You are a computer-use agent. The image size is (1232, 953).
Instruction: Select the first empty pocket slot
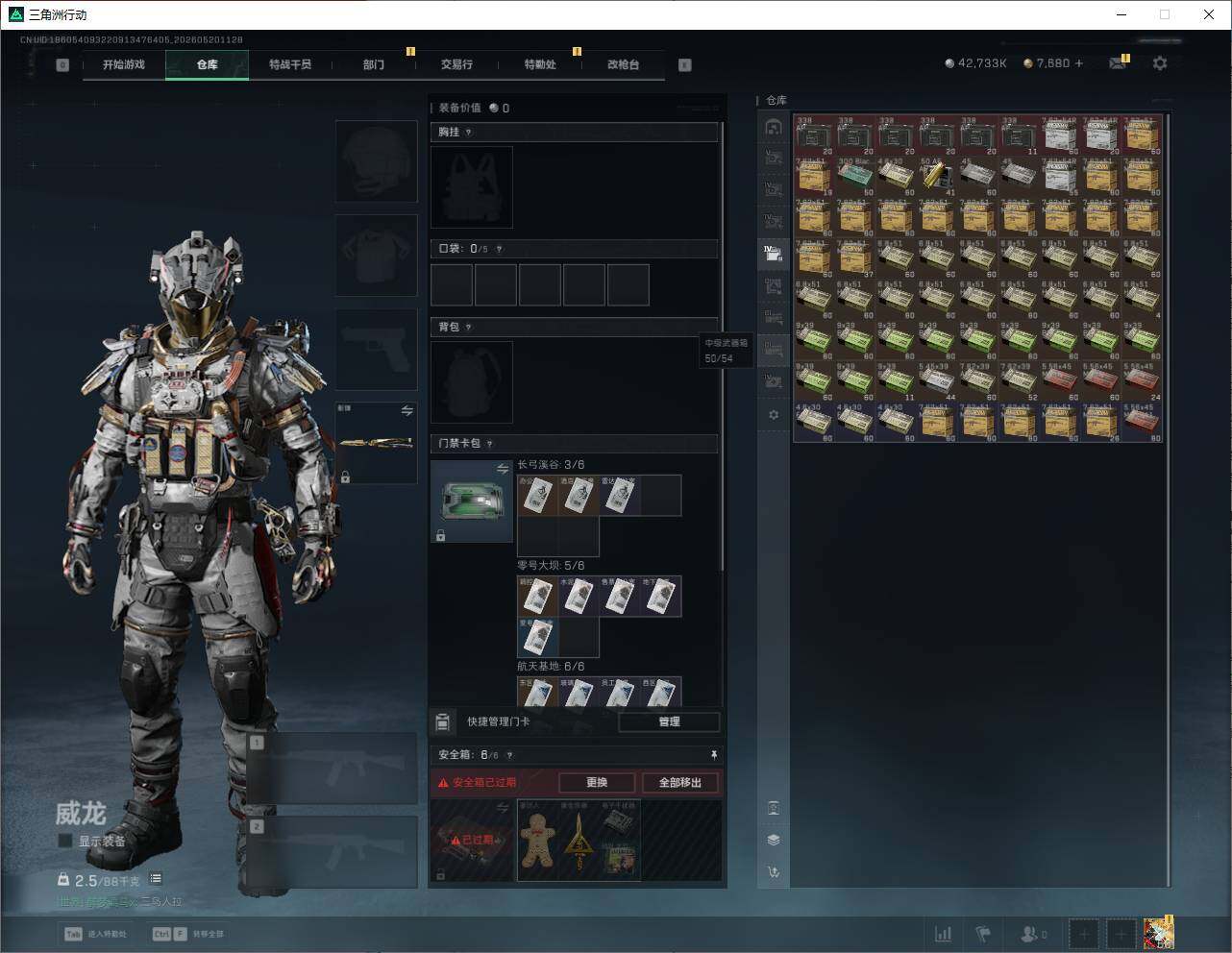[452, 285]
